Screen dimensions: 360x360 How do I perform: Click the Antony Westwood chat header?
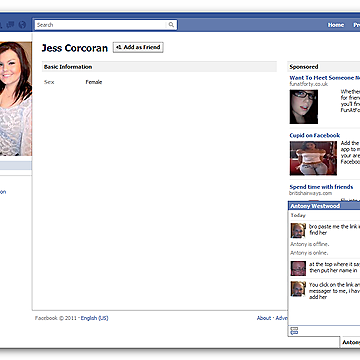324,206
